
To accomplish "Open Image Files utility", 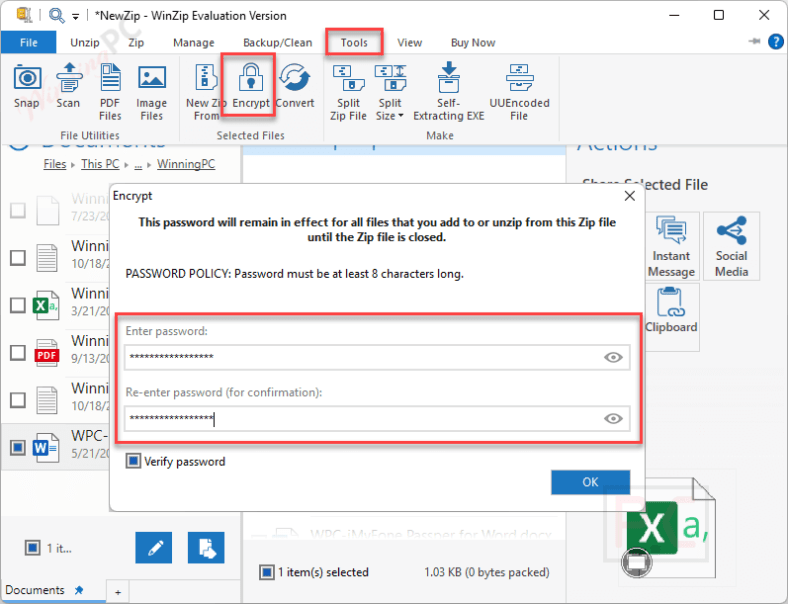I will coord(152,92).
